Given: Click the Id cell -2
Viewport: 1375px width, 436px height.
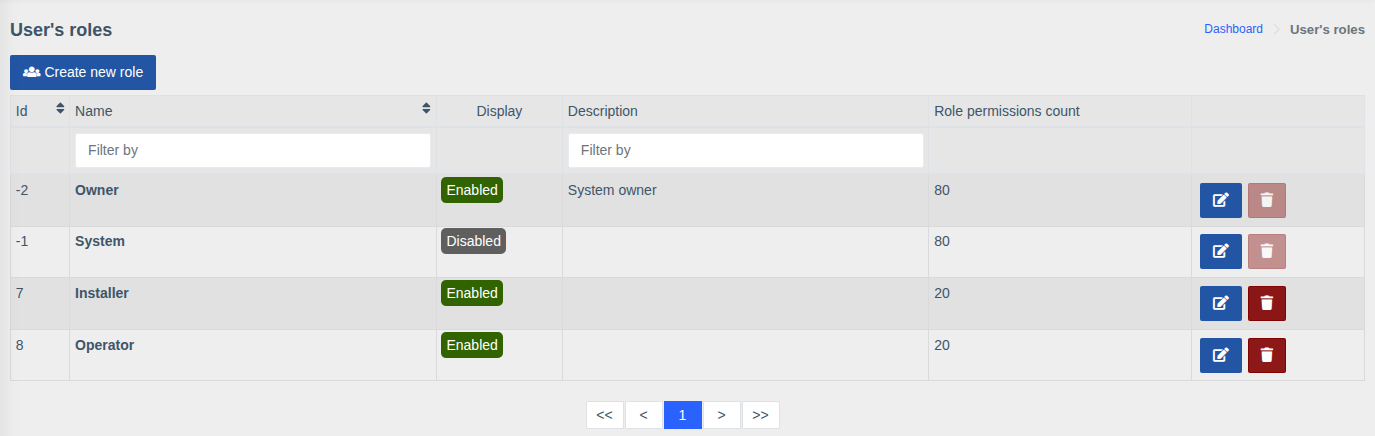Looking at the screenshot, I should coord(22,190).
